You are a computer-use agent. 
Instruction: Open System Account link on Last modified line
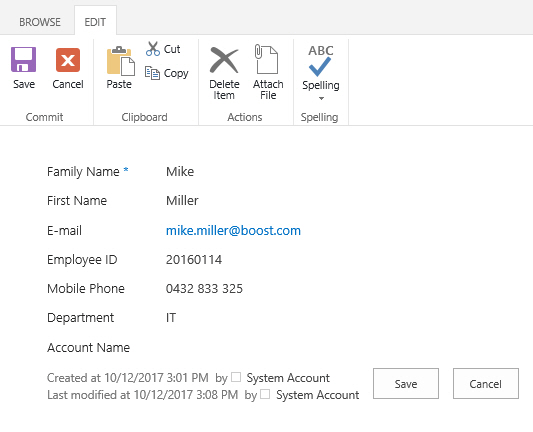tap(317, 395)
